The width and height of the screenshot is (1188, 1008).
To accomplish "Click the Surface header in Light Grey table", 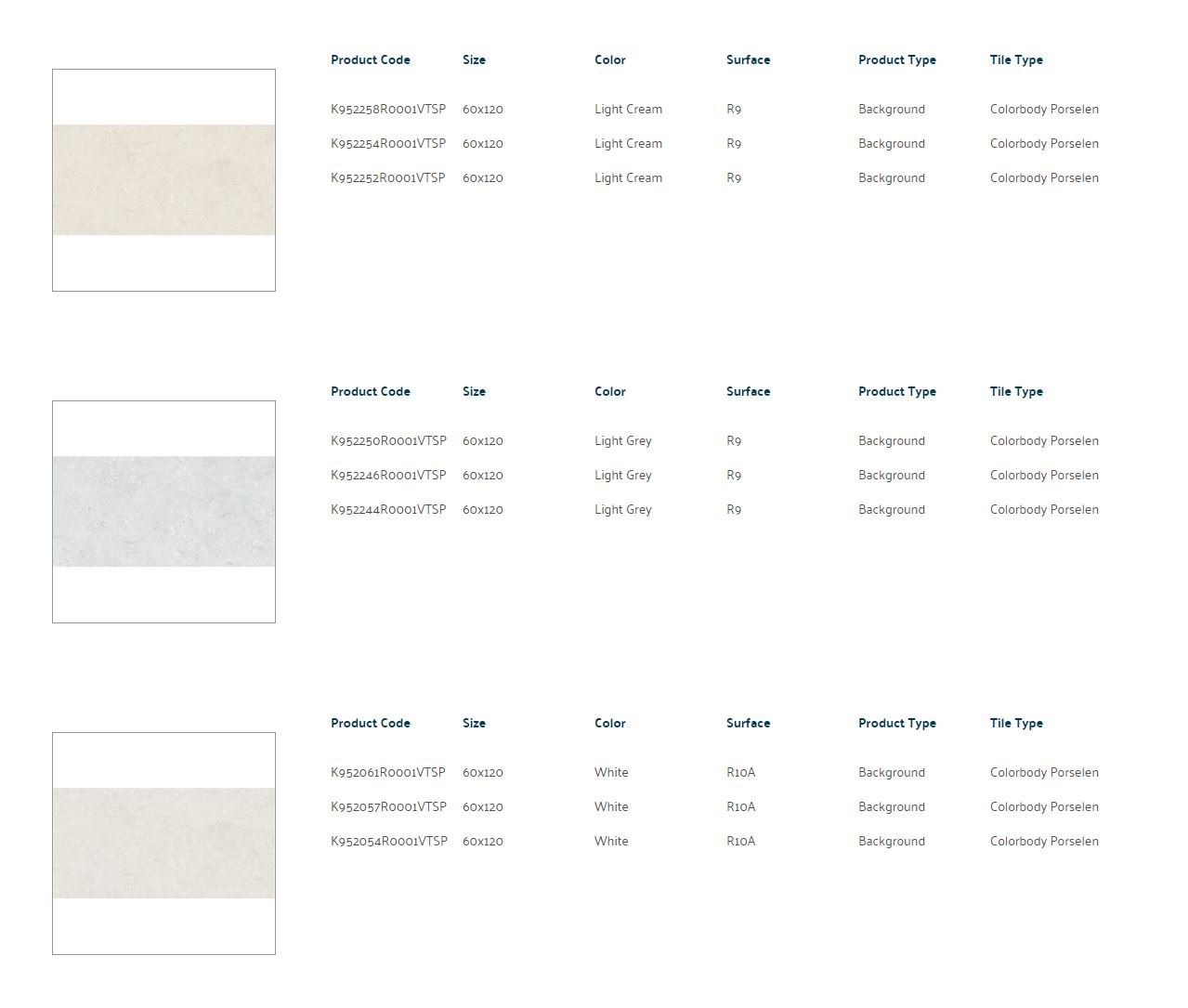I will point(748,392).
